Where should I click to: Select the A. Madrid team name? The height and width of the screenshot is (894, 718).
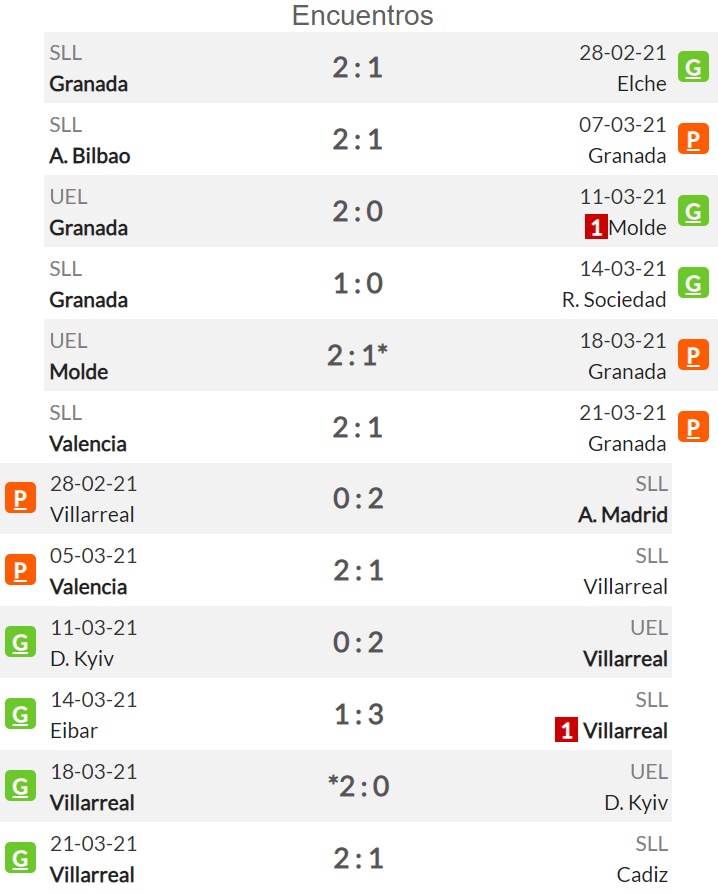click(623, 515)
